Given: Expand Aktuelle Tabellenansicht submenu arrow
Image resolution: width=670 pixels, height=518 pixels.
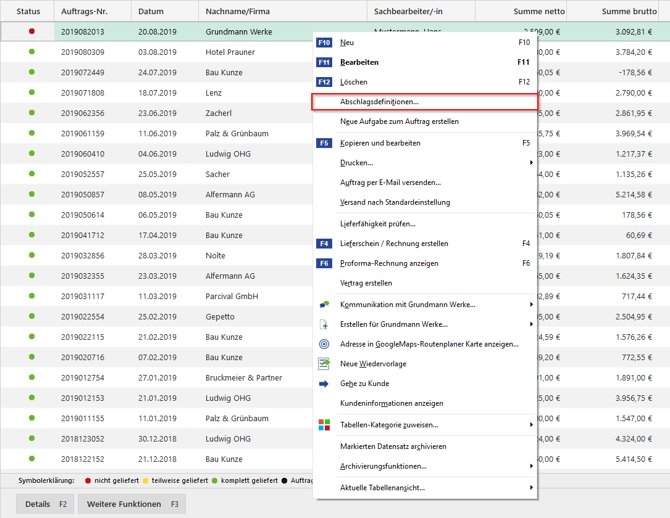Looking at the screenshot, I should [531, 487].
